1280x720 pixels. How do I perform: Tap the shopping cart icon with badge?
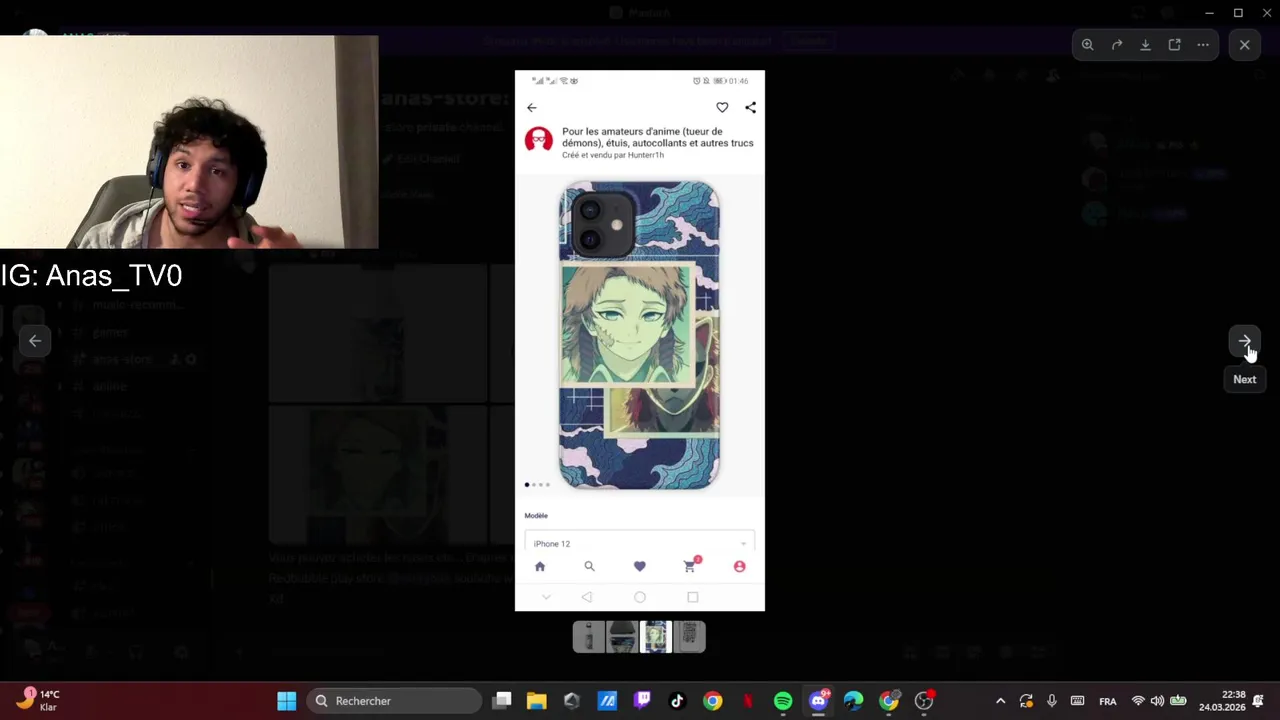pos(690,565)
